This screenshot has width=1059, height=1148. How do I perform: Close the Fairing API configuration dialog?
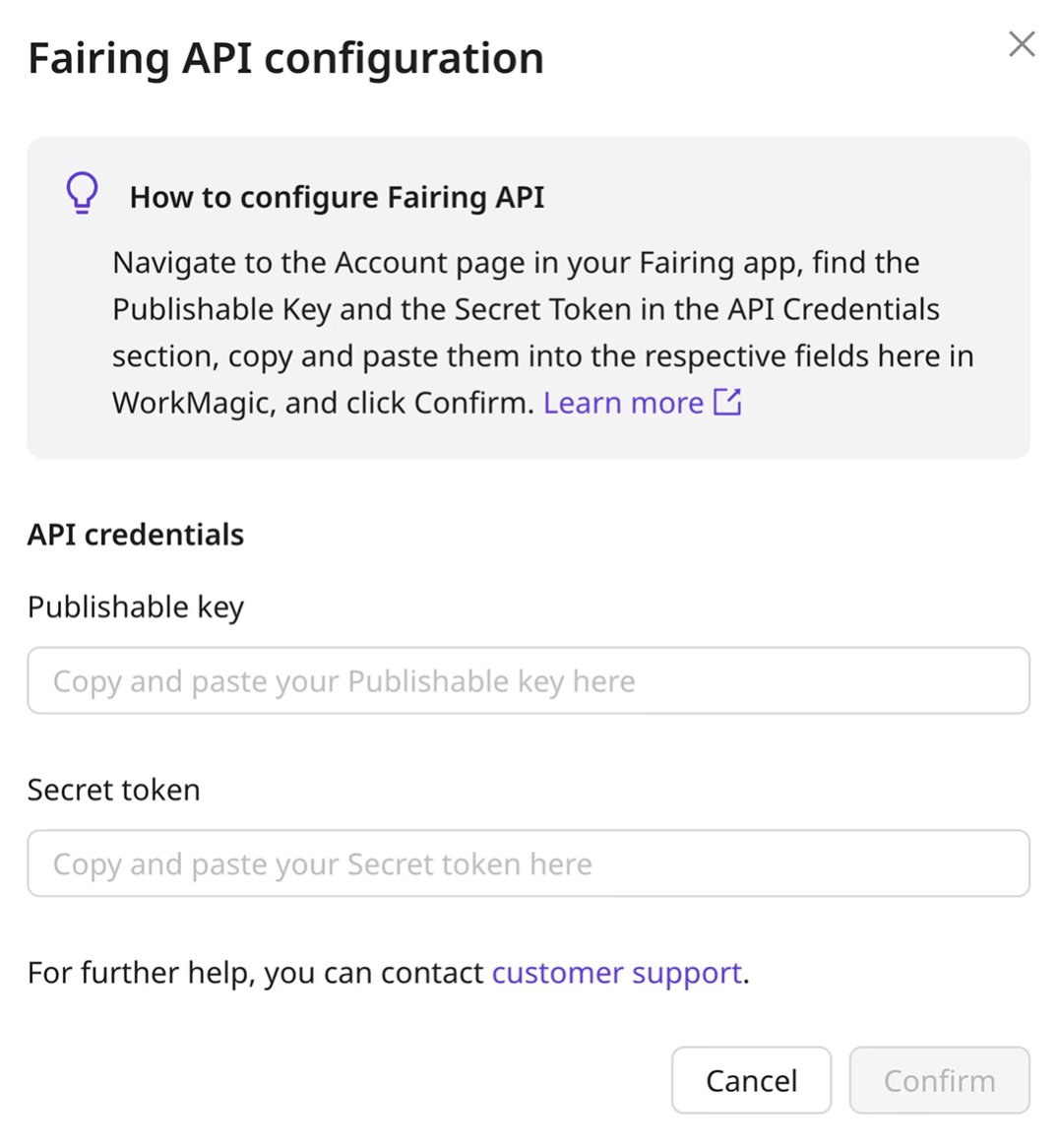tap(1022, 44)
